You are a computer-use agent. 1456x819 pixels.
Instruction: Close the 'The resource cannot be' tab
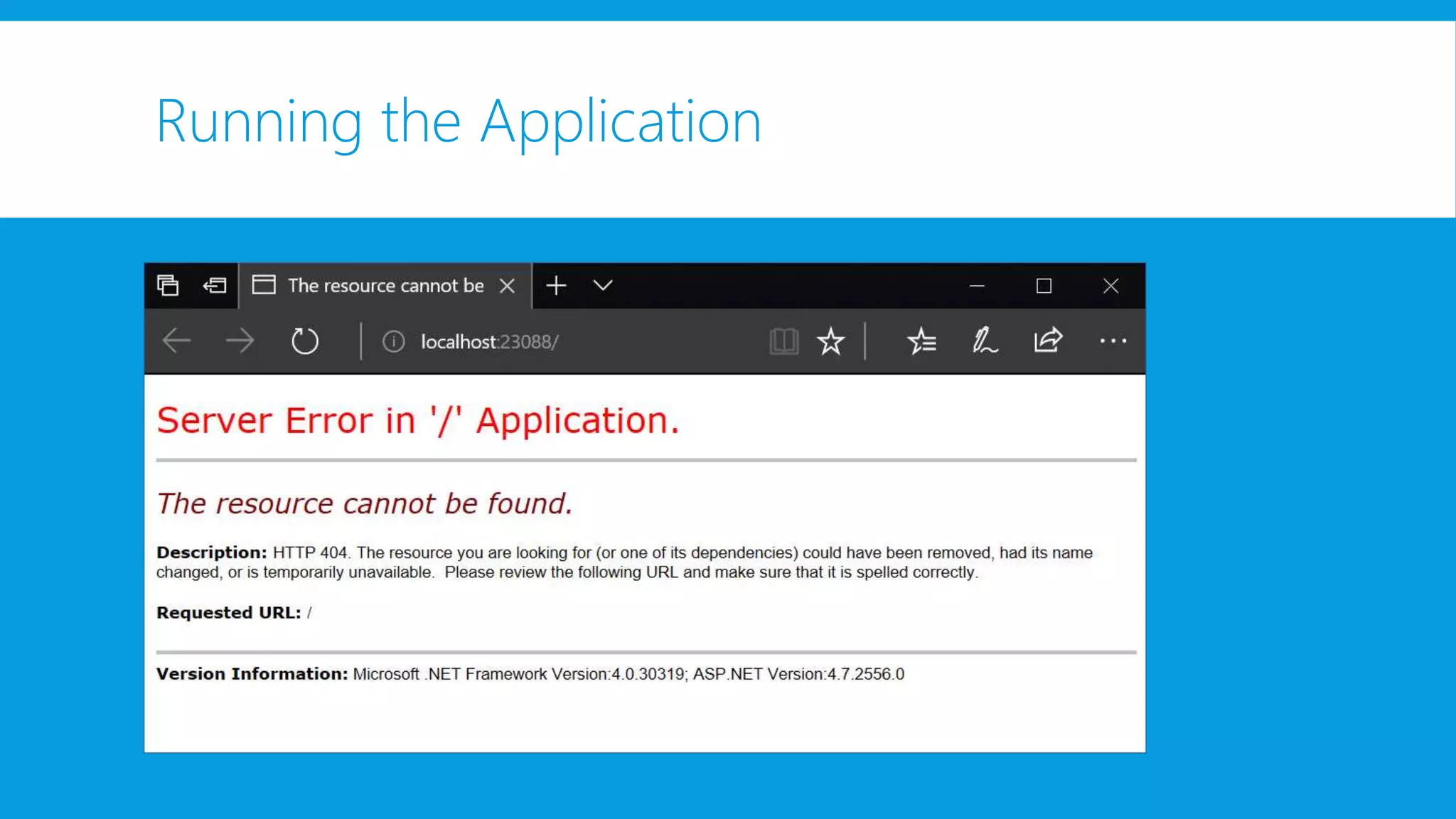(507, 286)
